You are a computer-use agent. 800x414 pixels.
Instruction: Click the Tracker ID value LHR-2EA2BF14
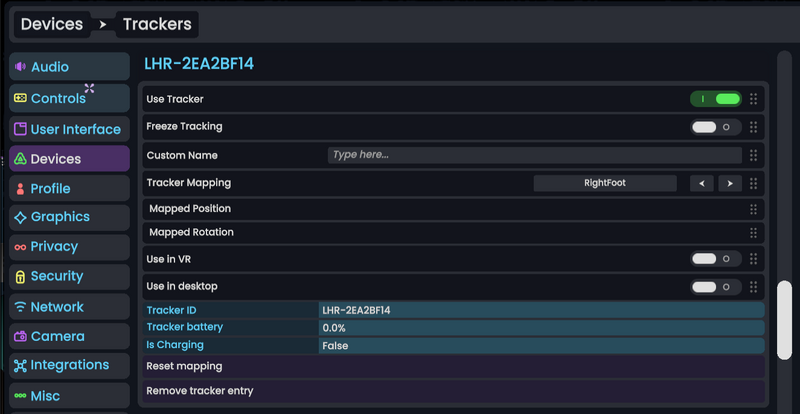356,310
